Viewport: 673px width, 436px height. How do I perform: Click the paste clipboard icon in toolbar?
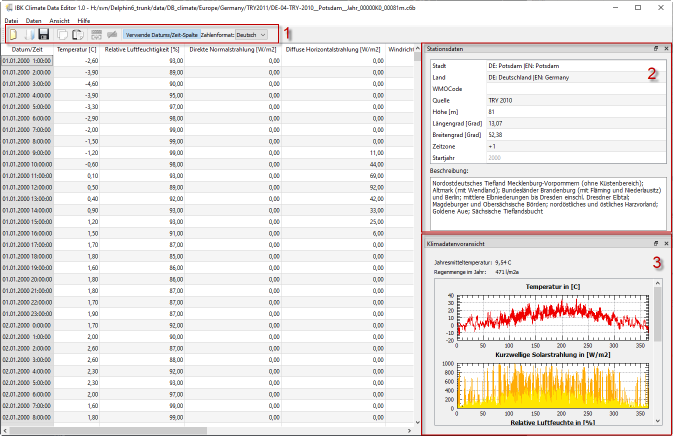tap(78, 34)
